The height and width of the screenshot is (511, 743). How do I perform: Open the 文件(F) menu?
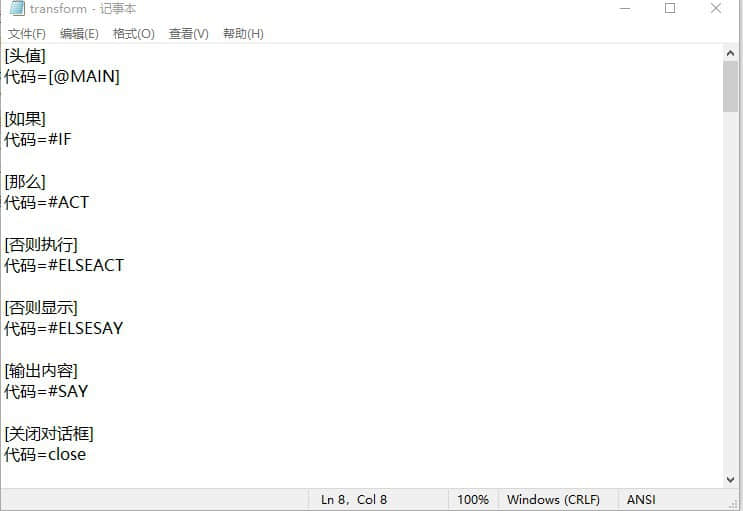pyautogui.click(x=27, y=34)
